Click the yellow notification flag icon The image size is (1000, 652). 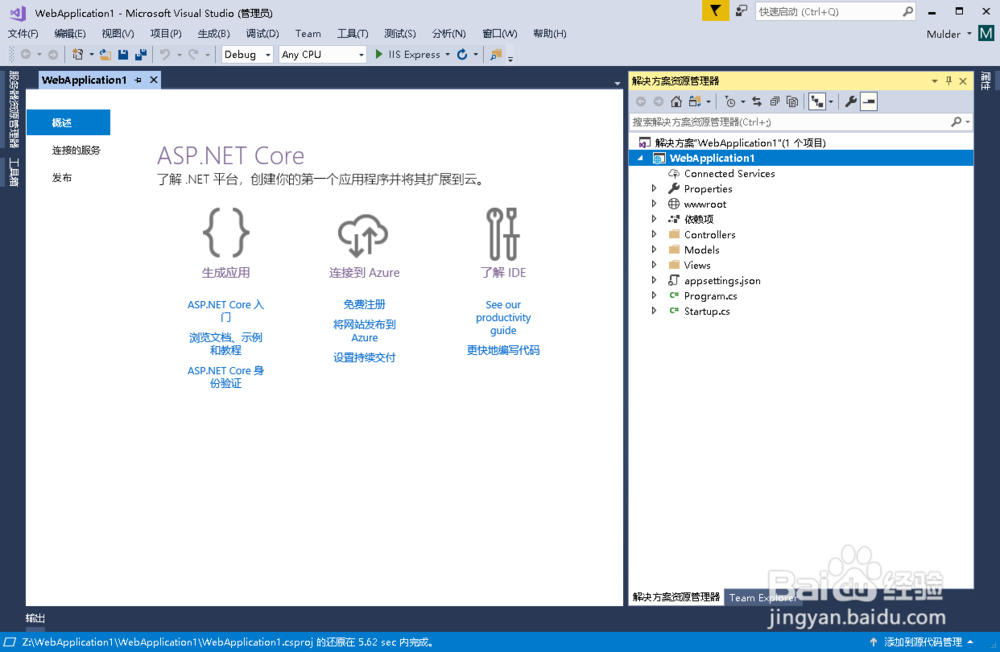[x=717, y=11]
